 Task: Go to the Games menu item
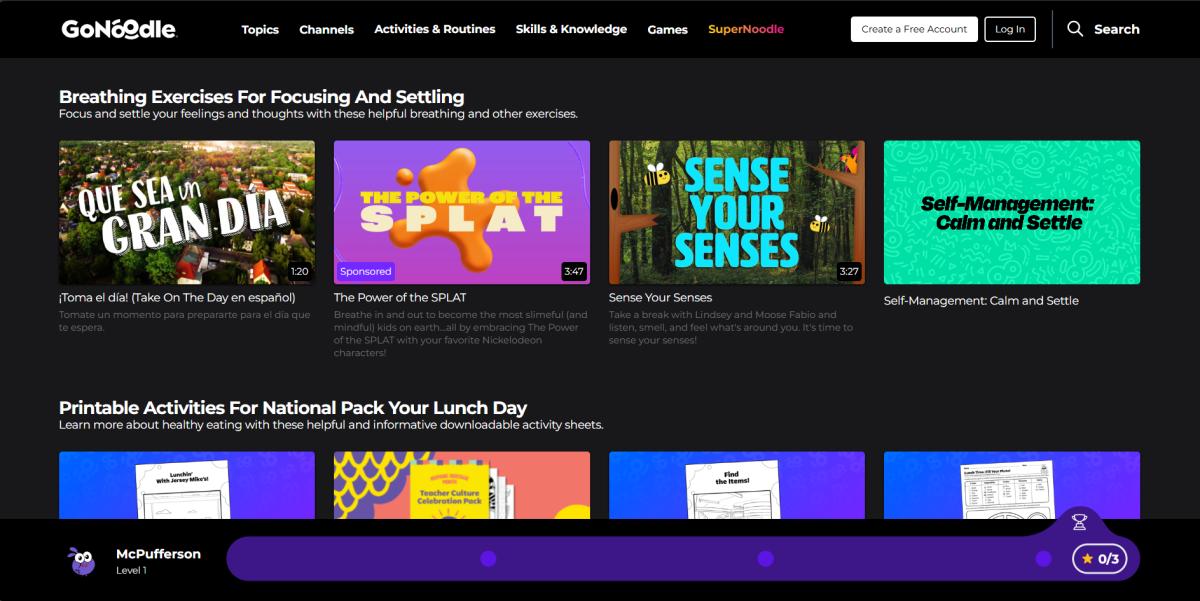click(x=667, y=30)
